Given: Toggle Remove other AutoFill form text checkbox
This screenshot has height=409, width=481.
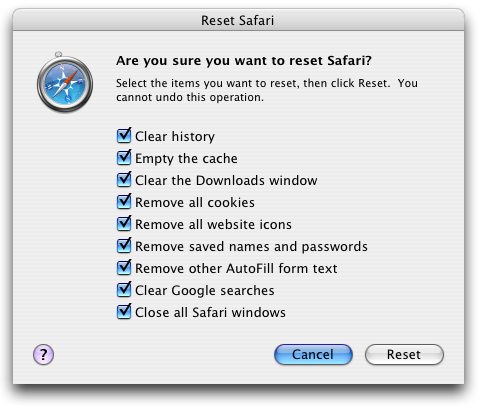Looking at the screenshot, I should [124, 268].
